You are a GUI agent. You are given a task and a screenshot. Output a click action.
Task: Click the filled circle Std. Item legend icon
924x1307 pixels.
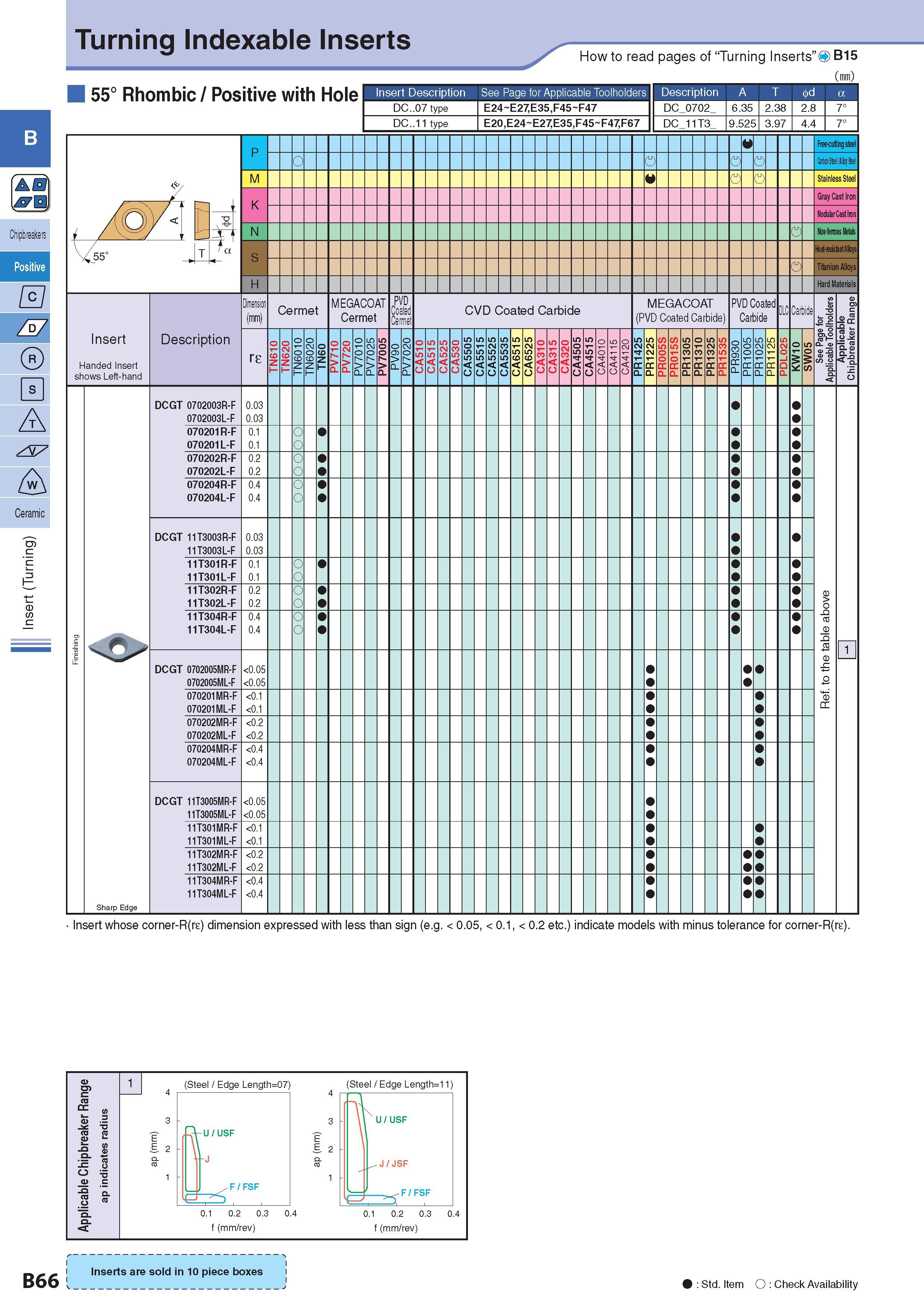pyautogui.click(x=687, y=1284)
